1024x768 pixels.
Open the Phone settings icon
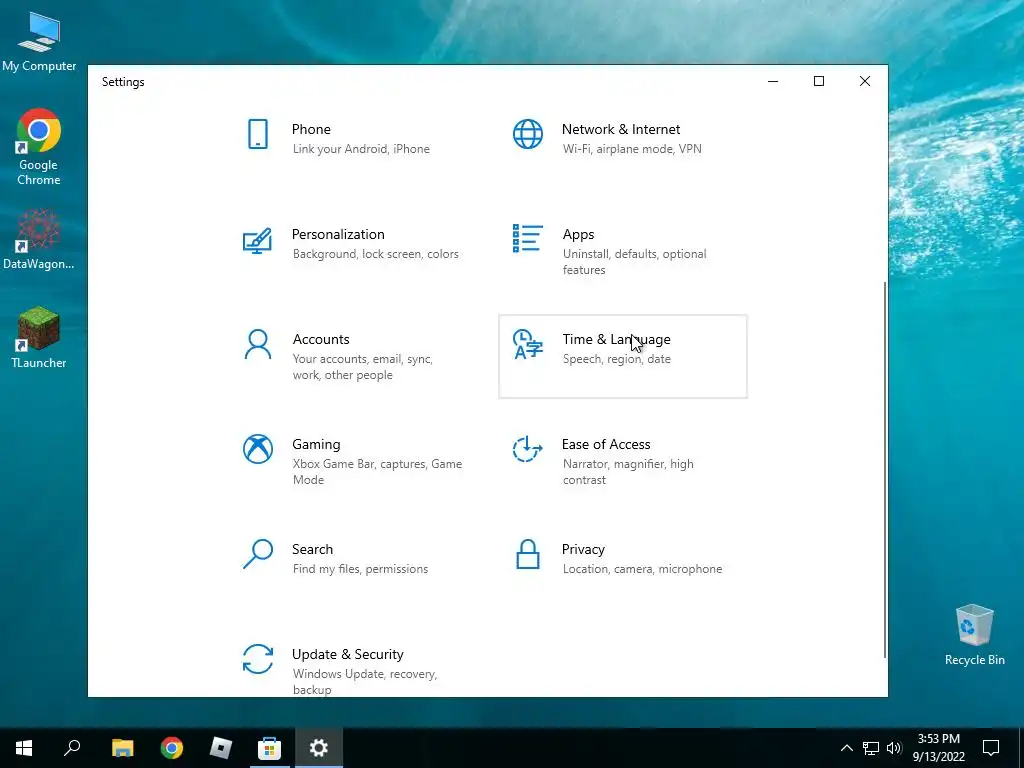point(258,134)
